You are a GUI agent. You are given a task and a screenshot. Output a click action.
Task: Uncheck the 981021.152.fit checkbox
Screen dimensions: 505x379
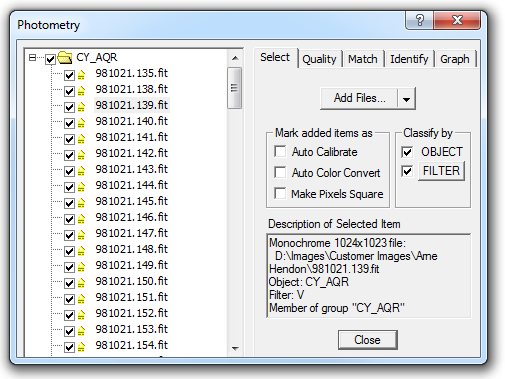69,315
